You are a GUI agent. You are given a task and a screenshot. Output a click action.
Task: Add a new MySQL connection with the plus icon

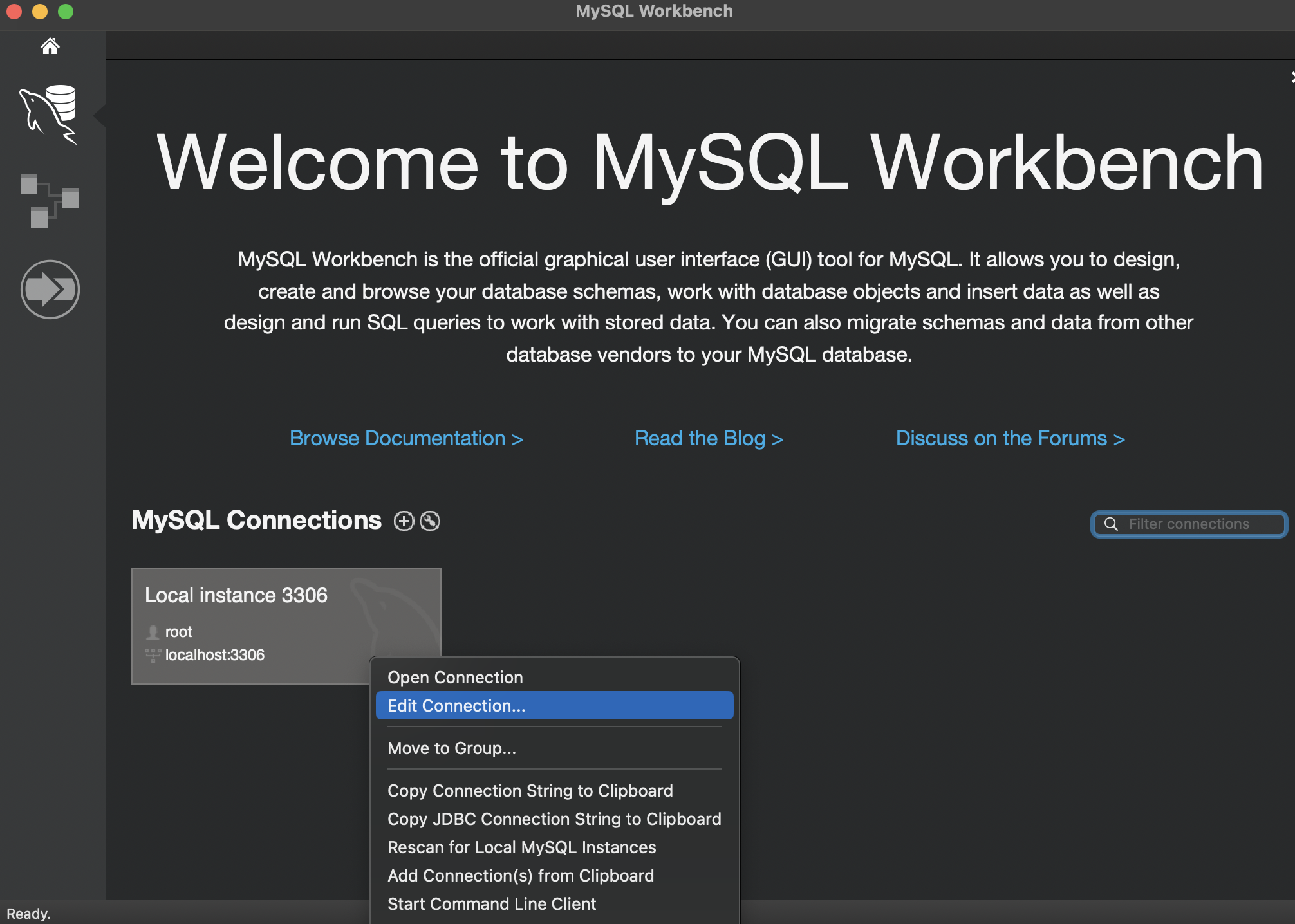(404, 521)
